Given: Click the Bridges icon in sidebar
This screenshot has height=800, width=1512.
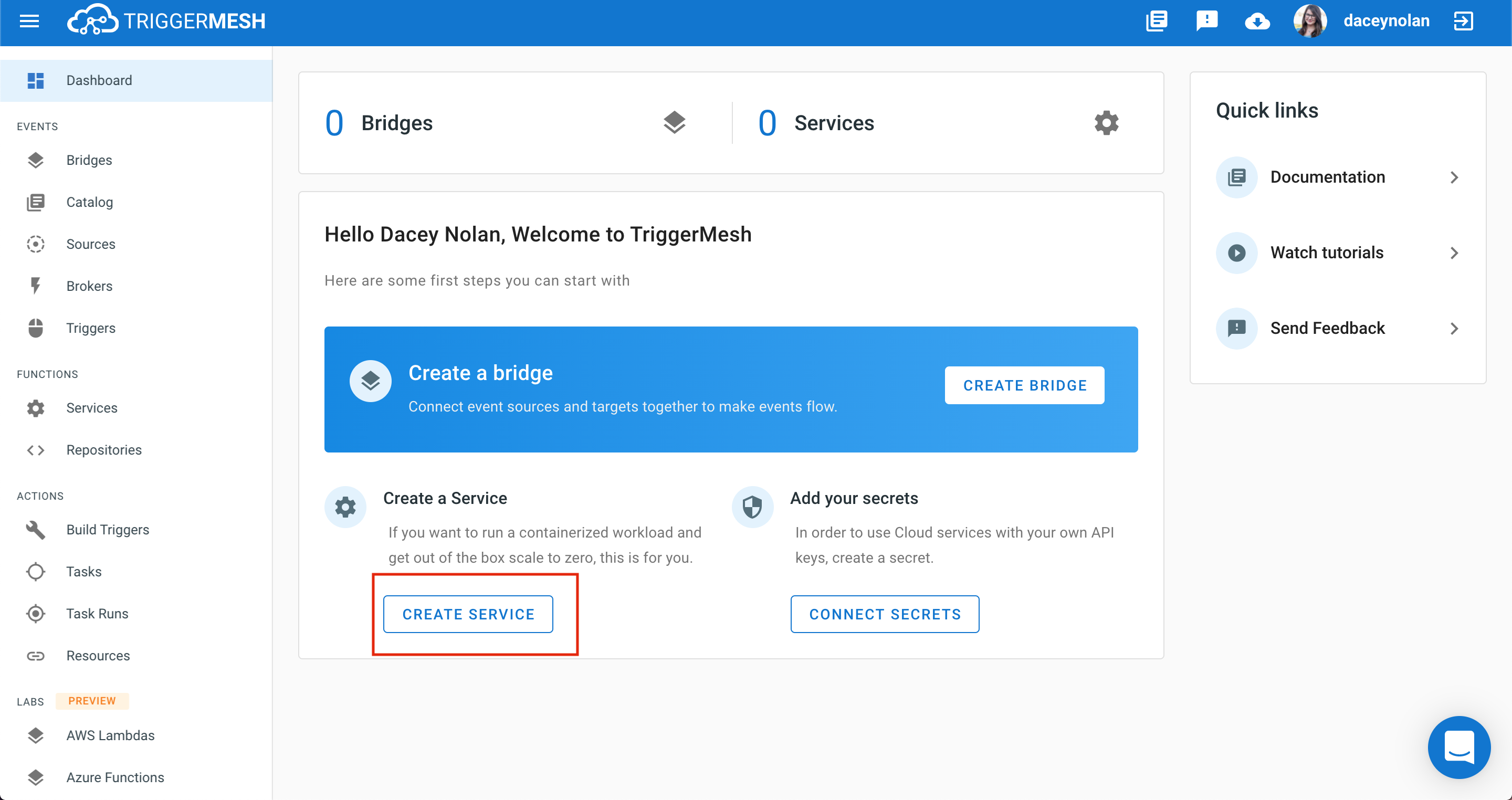Looking at the screenshot, I should pos(35,160).
